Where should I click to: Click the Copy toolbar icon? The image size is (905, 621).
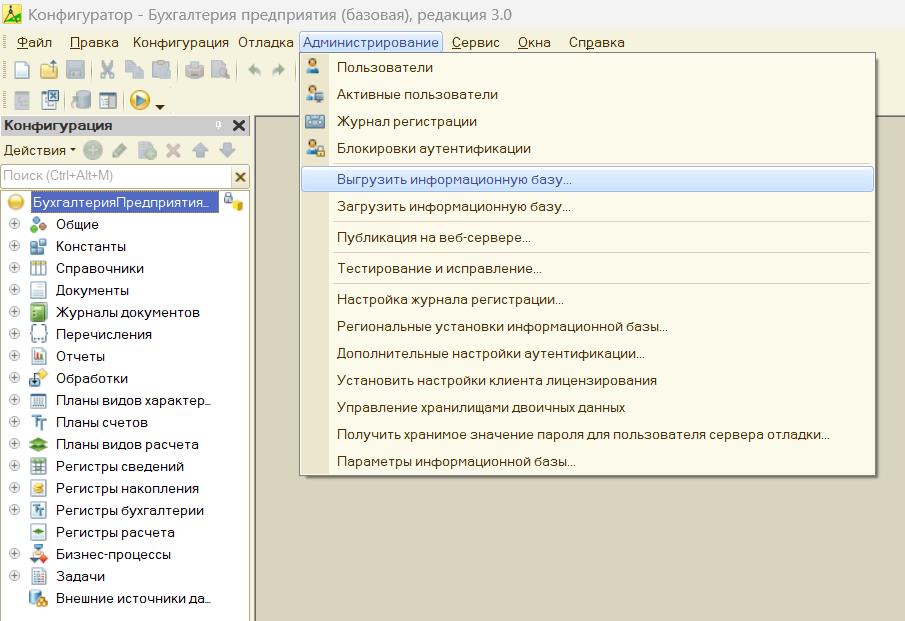134,70
